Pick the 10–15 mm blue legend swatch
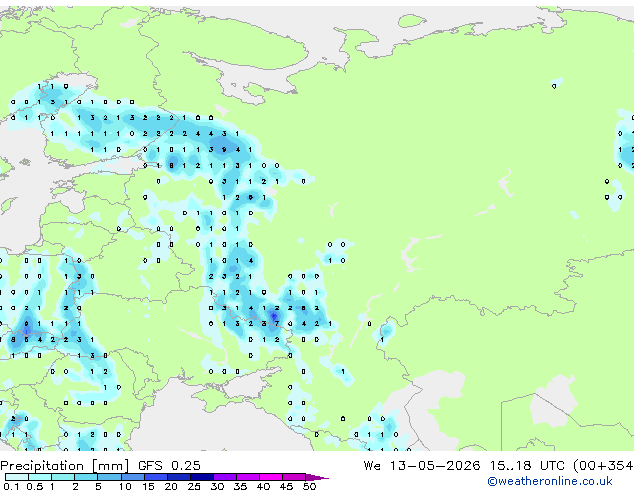 (133, 477)
